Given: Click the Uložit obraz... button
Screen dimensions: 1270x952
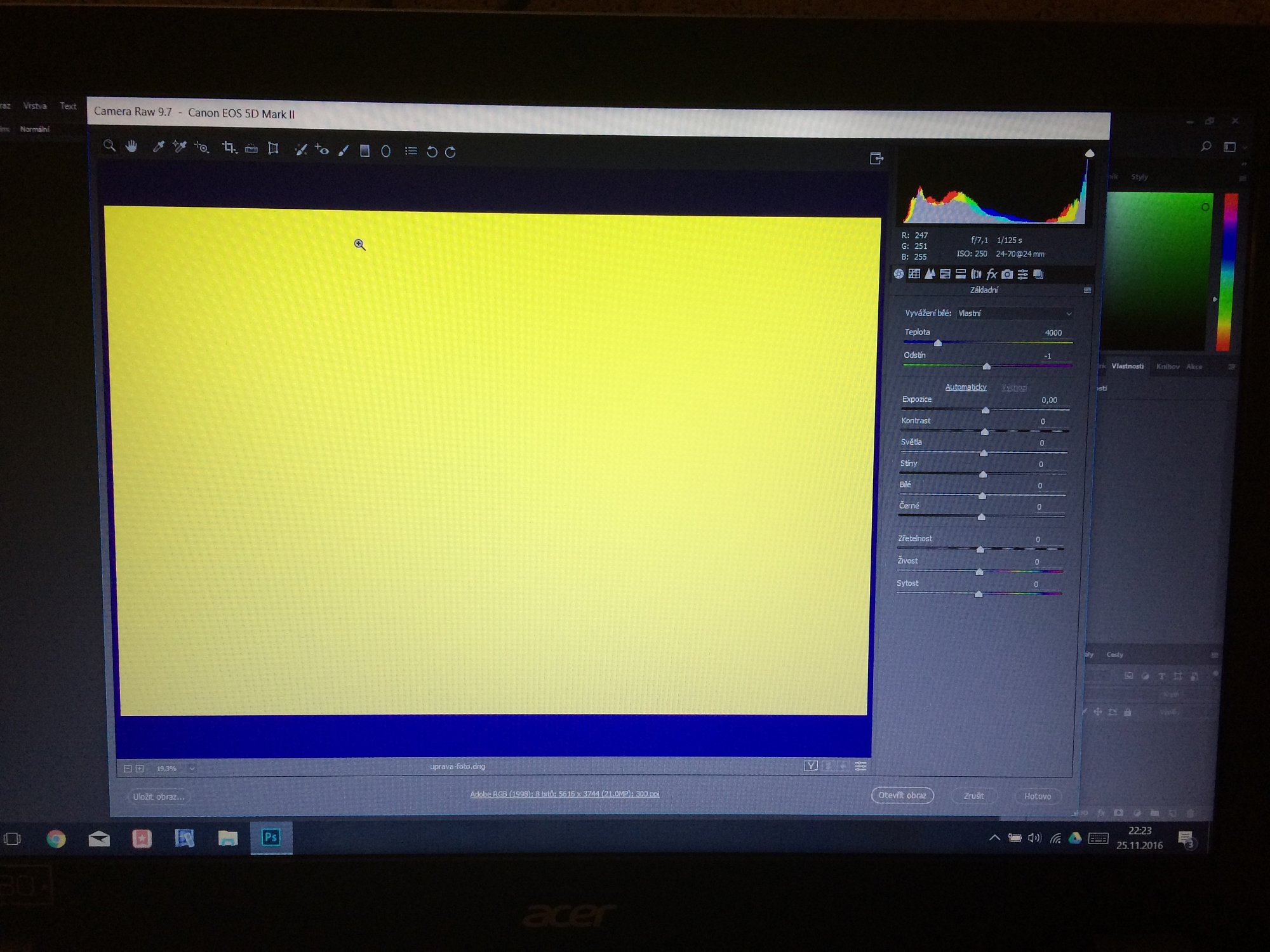Looking at the screenshot, I should click(x=158, y=797).
